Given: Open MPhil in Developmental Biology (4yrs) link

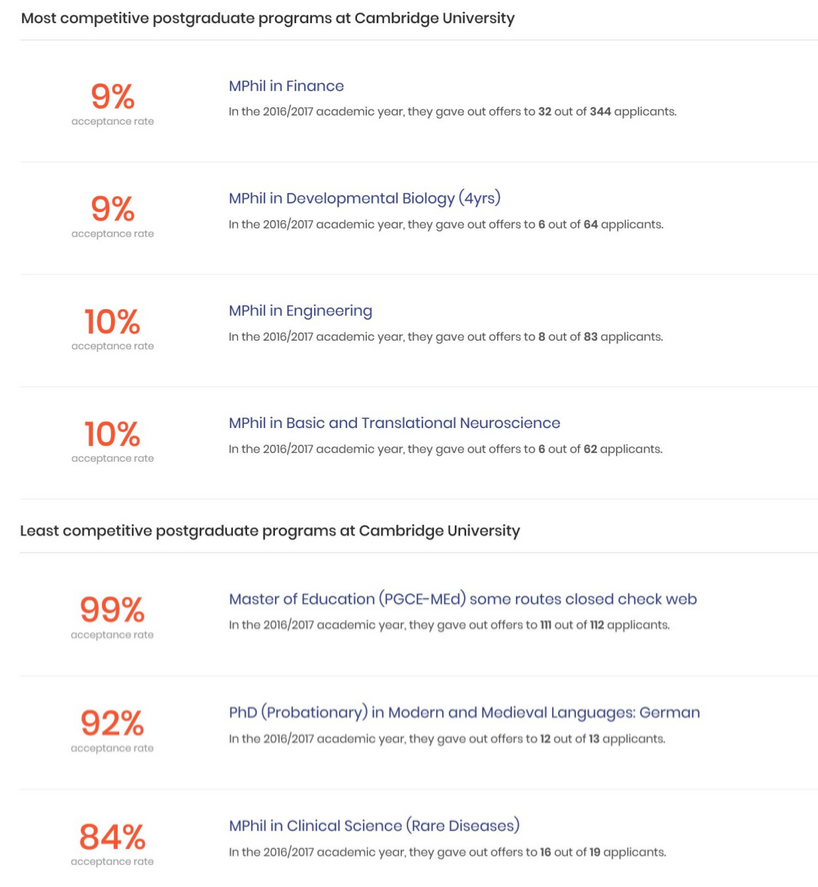Looking at the screenshot, I should [x=364, y=199].
